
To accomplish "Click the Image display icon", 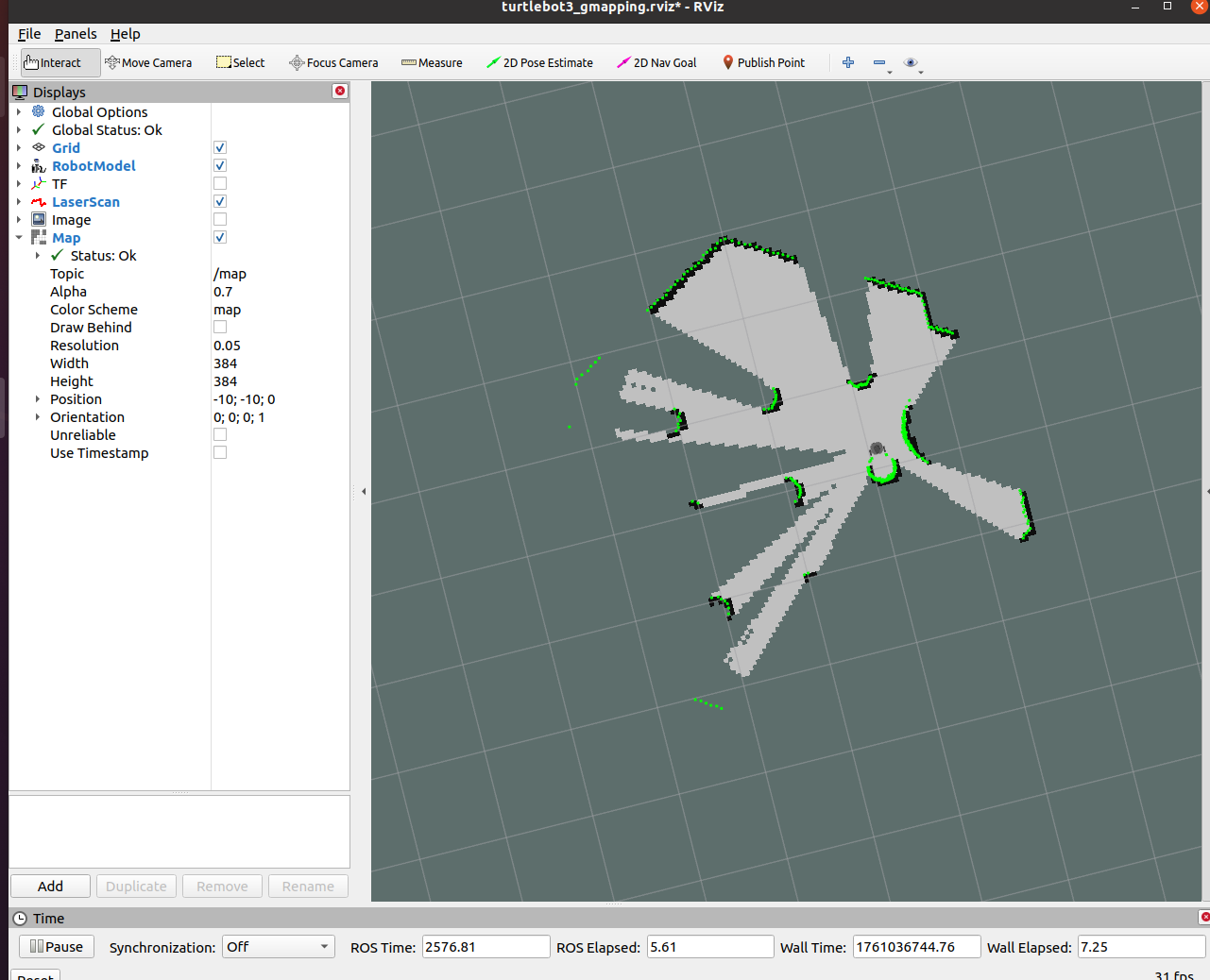I will click(39, 219).
